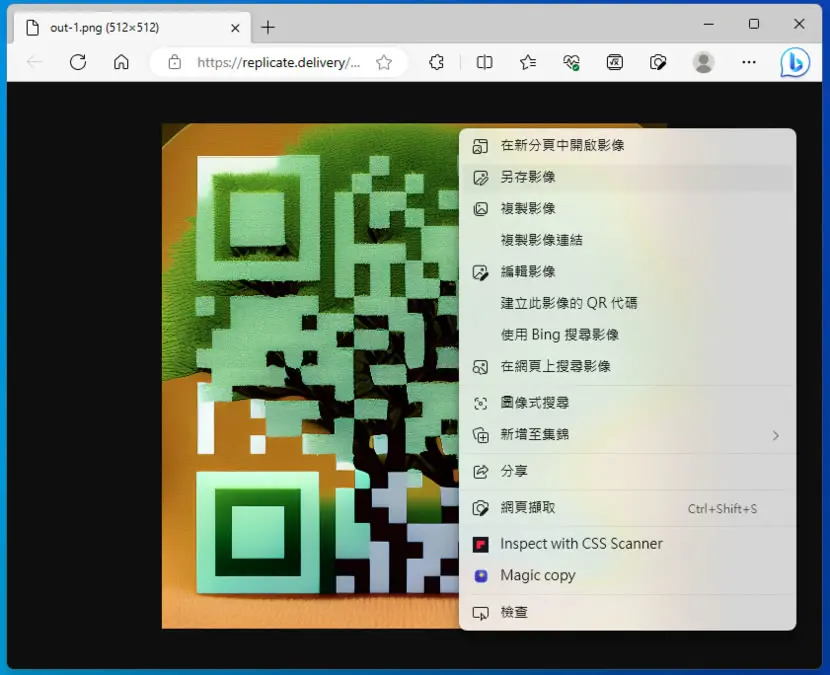The height and width of the screenshot is (675, 830).
Task: Close the out-1.png tab
Action: (x=236, y=28)
